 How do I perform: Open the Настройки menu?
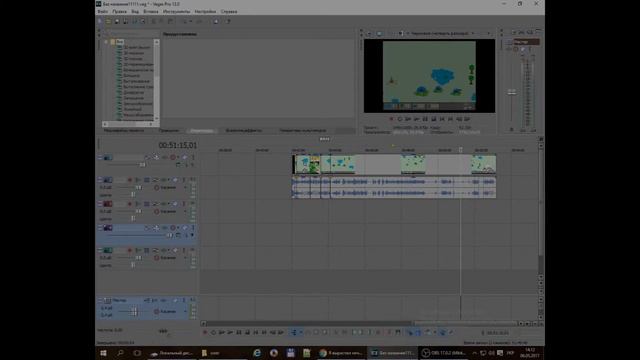205,11
